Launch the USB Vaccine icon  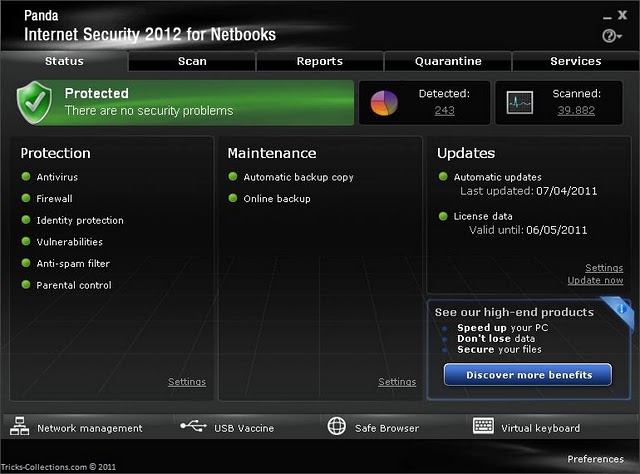193,427
